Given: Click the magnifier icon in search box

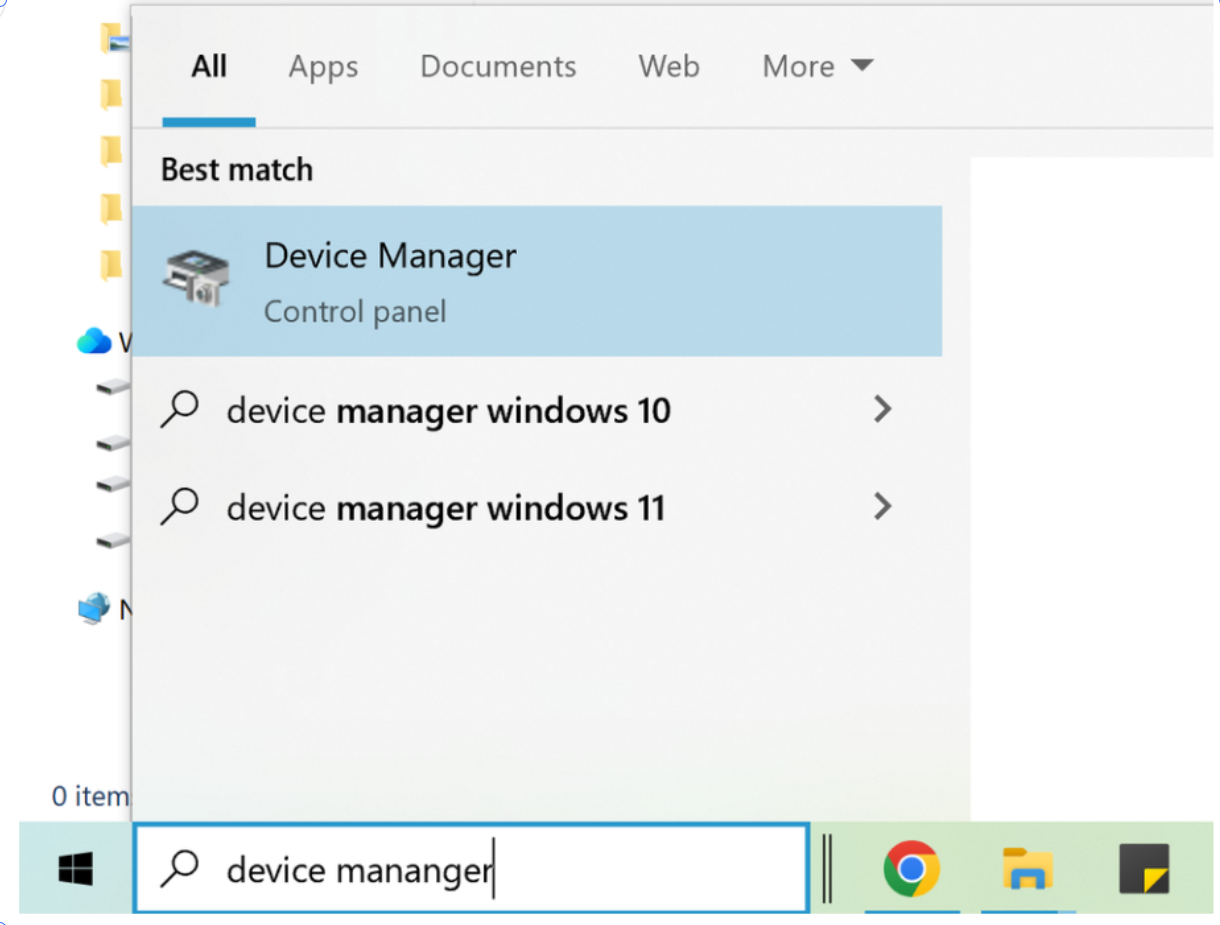Looking at the screenshot, I should tap(180, 869).
